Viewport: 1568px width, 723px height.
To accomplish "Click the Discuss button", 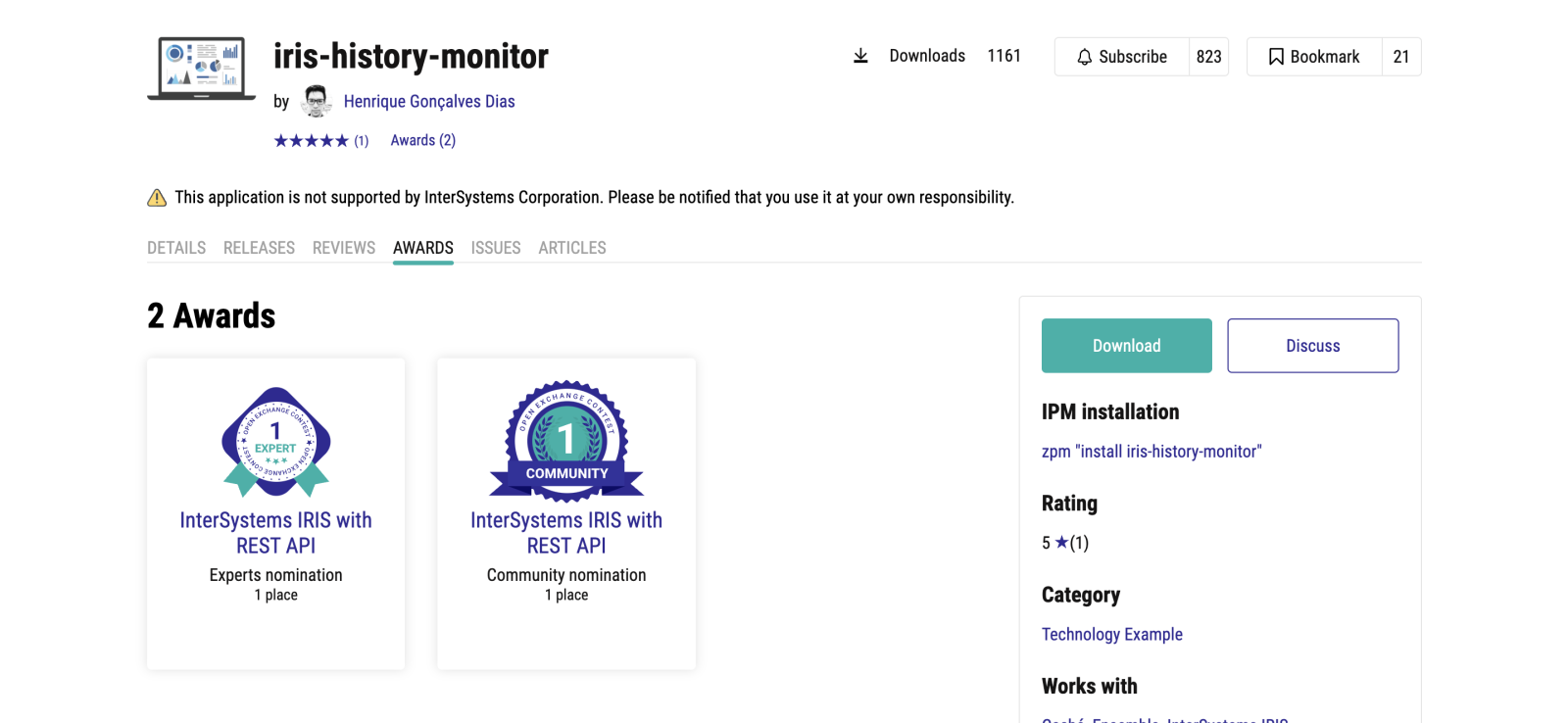I will (x=1312, y=346).
